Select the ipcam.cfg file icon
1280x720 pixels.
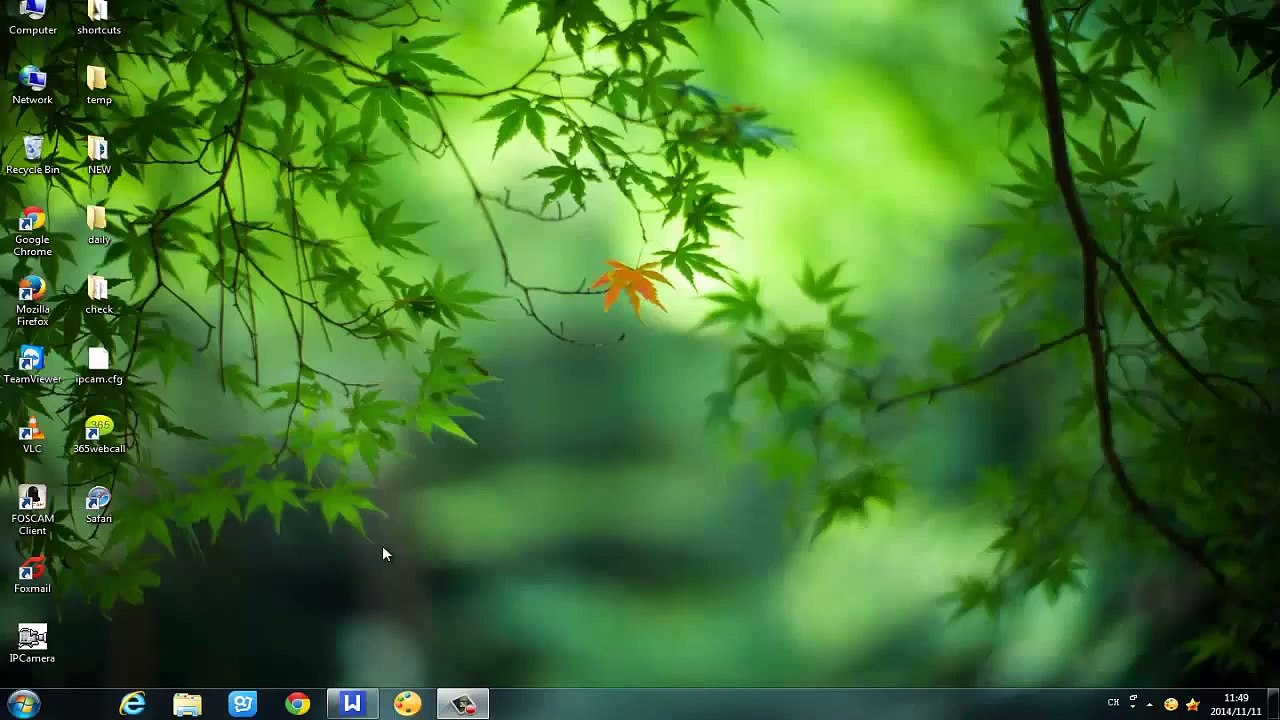(x=99, y=366)
